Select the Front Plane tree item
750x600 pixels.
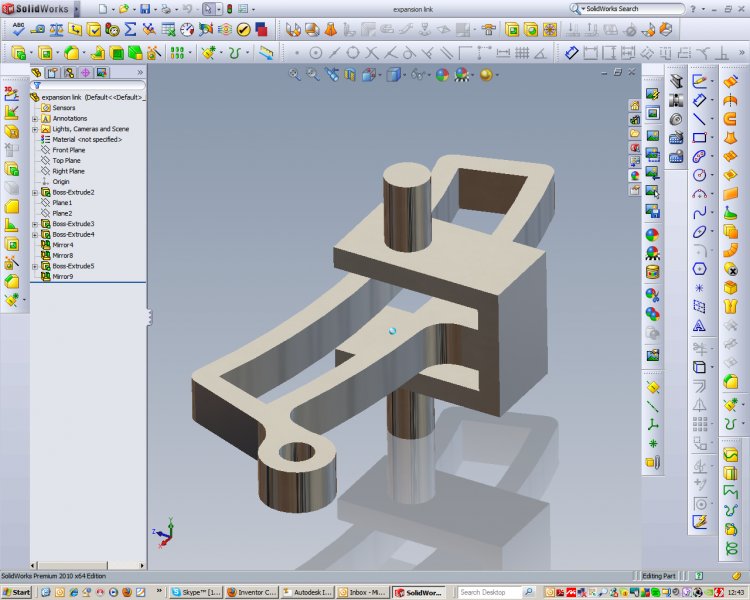pyautogui.click(x=68, y=150)
